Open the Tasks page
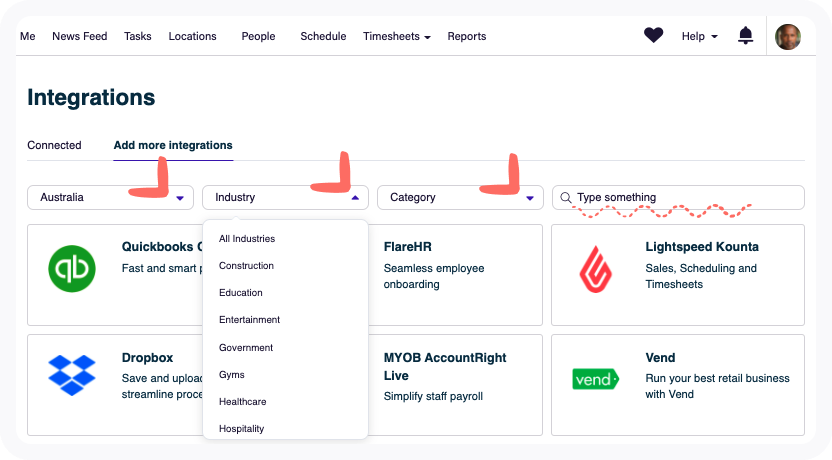The width and height of the screenshot is (832, 460). coord(137,36)
